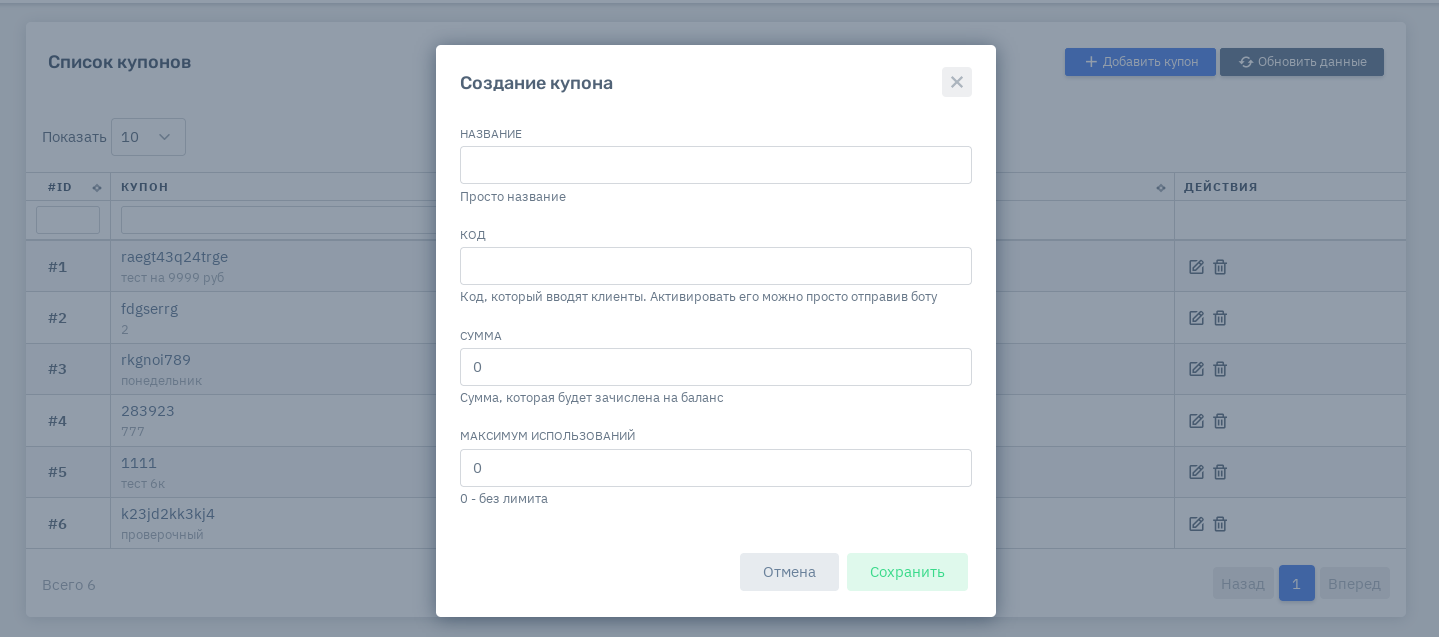Focus the Код input field
Viewport: 1439px width, 637px height.
tap(715, 266)
